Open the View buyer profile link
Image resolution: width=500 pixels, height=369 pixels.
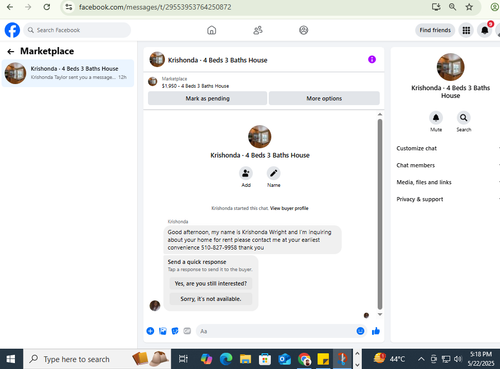tap(289, 208)
